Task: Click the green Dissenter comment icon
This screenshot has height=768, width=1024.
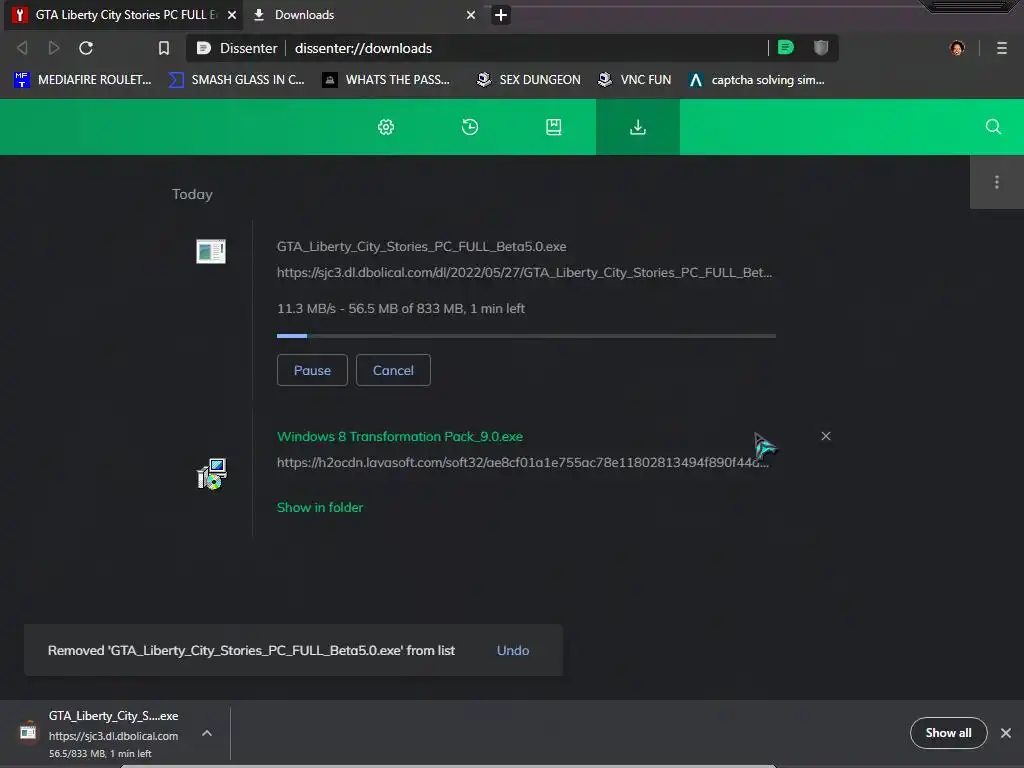Action: [x=786, y=47]
